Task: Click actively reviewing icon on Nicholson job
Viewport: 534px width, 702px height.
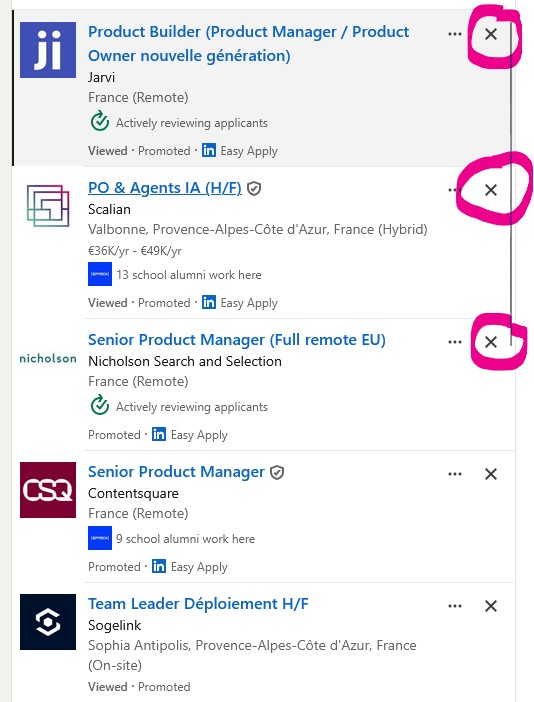Action: pyautogui.click(x=100, y=406)
